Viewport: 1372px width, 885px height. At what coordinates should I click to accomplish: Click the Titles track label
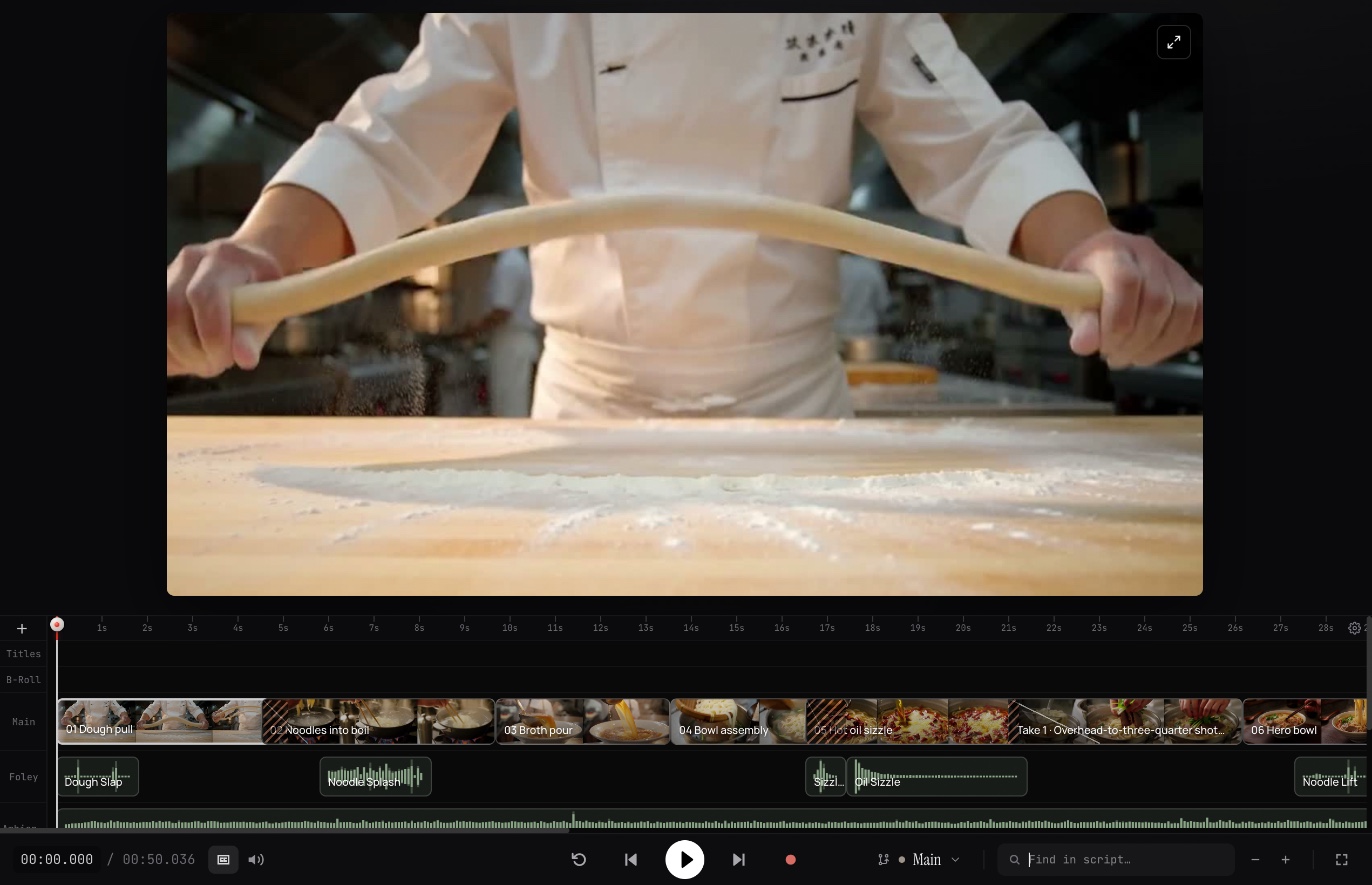(x=24, y=654)
